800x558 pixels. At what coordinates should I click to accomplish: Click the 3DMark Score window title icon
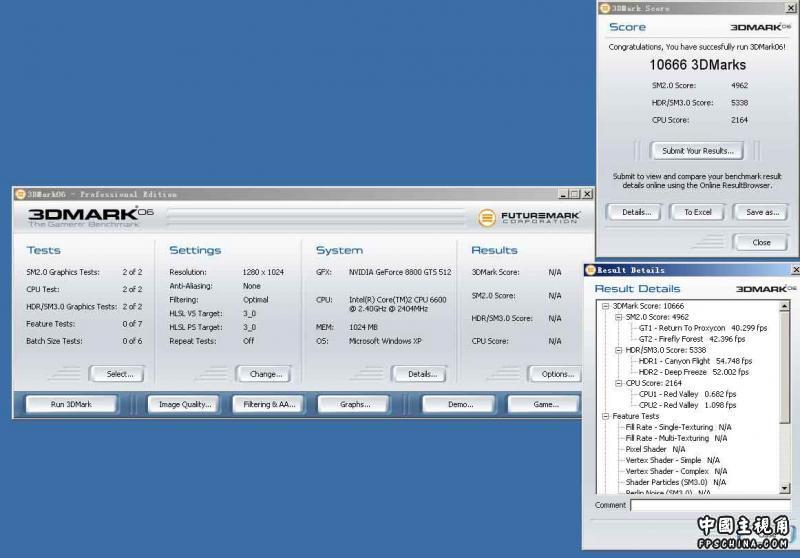tap(605, 8)
